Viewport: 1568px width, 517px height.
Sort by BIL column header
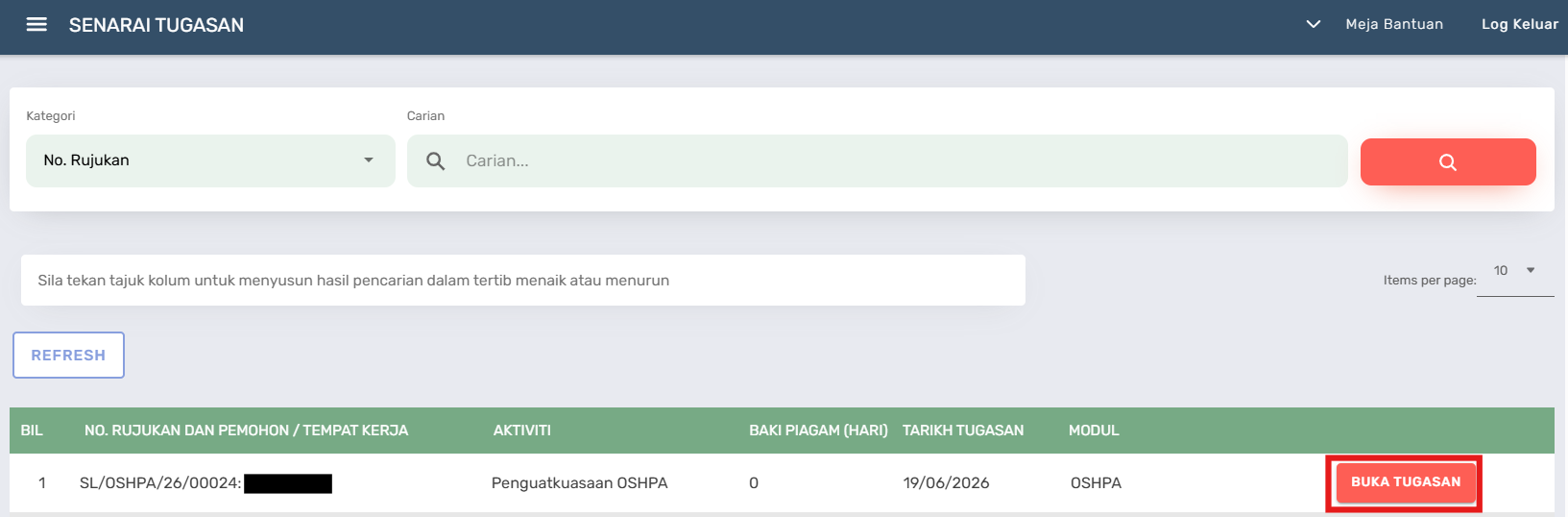[x=32, y=431]
